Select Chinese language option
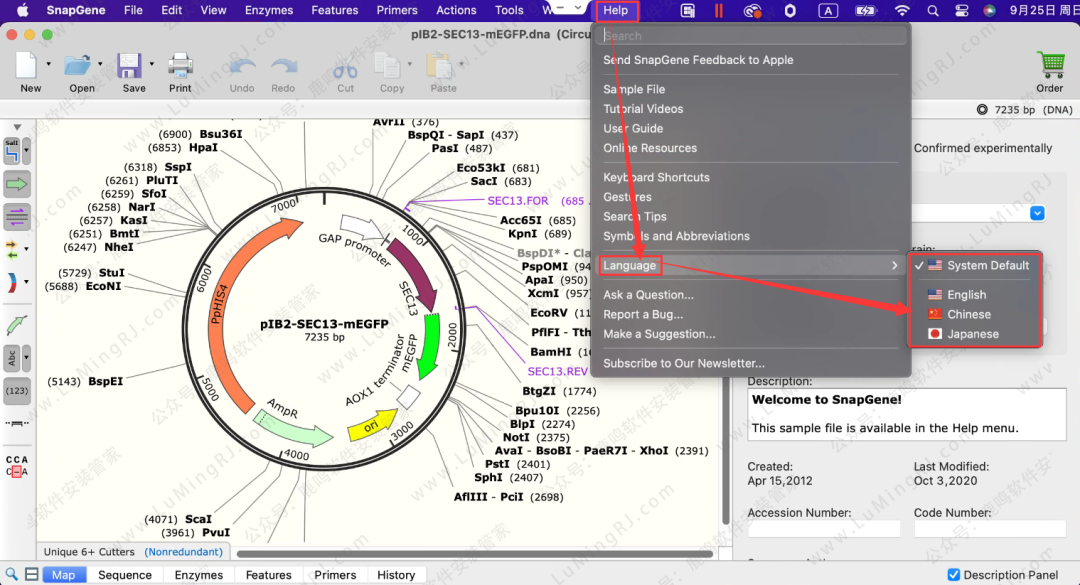1080x585 pixels. [x=968, y=314]
